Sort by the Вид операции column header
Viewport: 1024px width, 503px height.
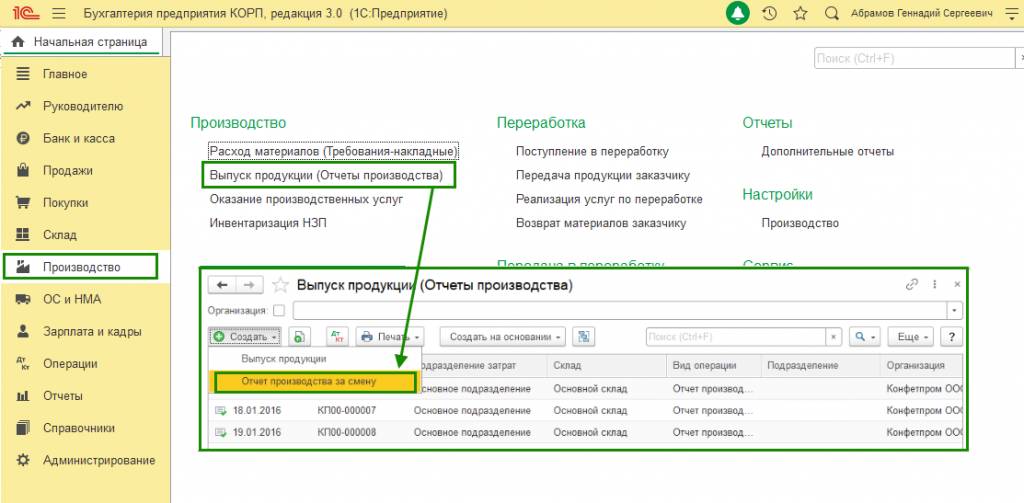[x=714, y=365]
